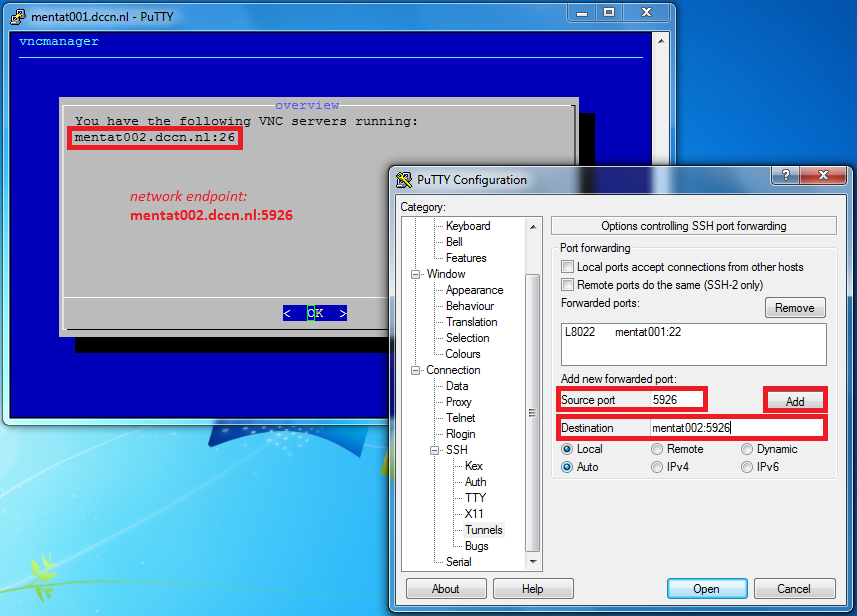Select the Remote radio button
The height and width of the screenshot is (616, 857).
(657, 450)
